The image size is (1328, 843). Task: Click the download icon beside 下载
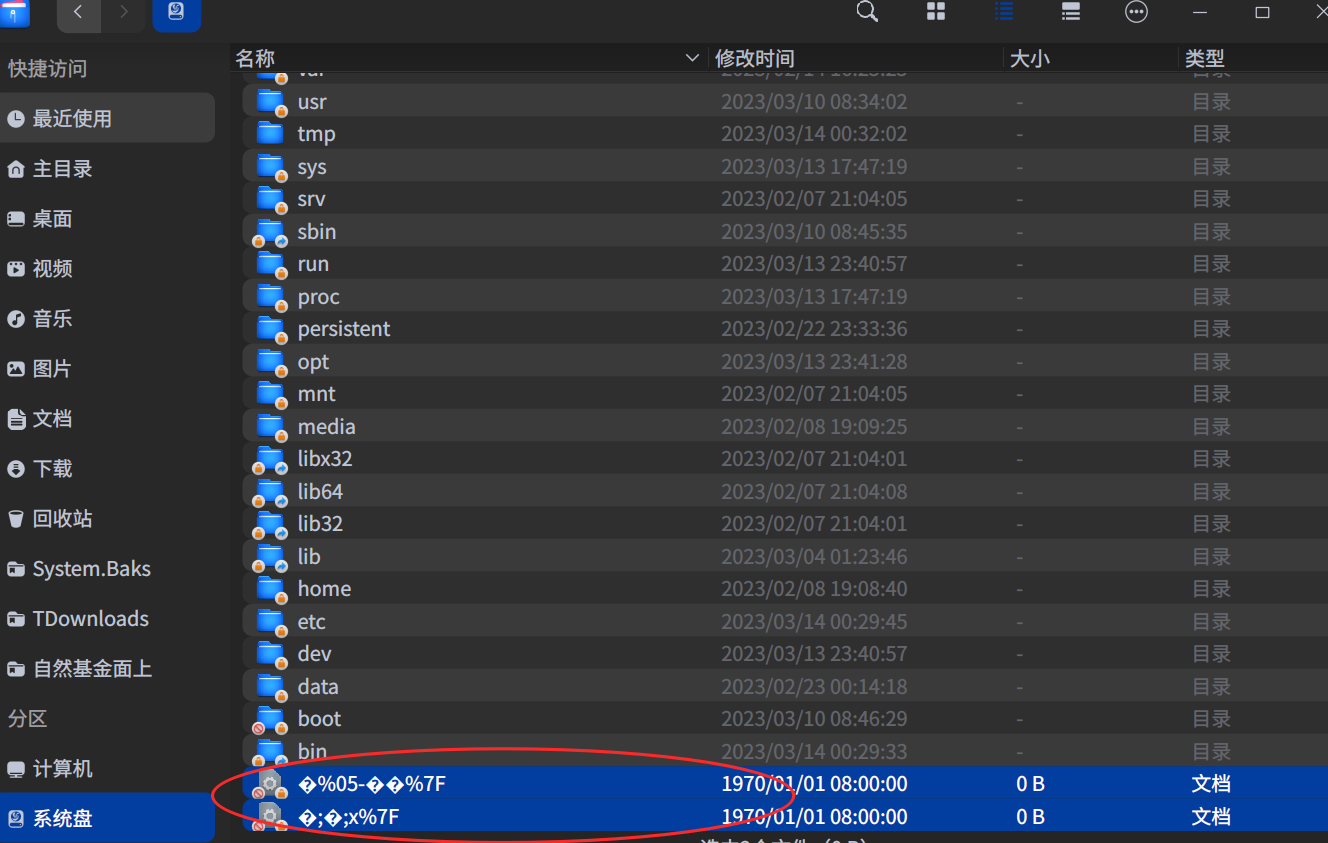click(16, 469)
